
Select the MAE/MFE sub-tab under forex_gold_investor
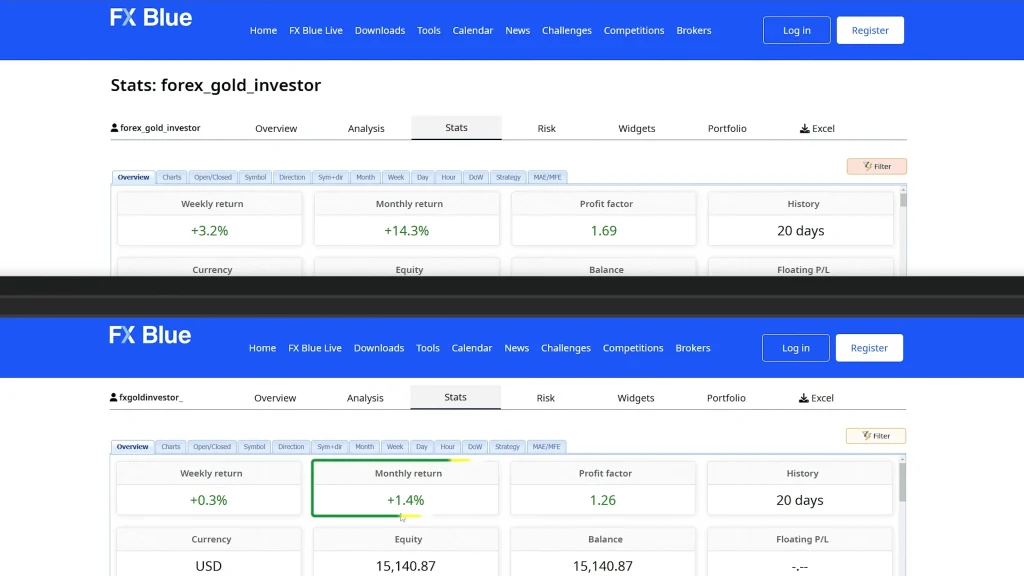[x=547, y=177]
